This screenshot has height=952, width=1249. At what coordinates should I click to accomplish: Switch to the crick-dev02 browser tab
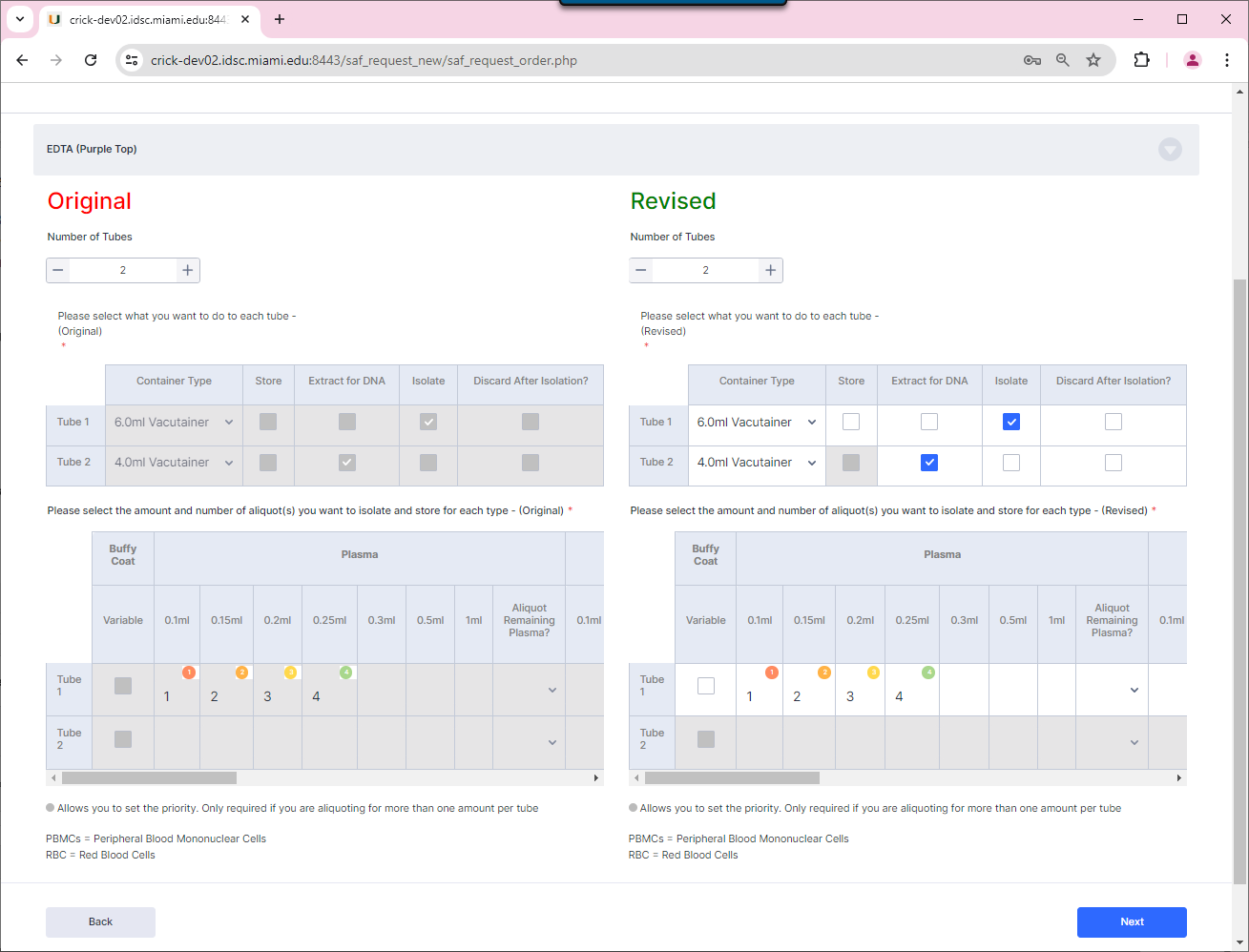pyautogui.click(x=143, y=19)
